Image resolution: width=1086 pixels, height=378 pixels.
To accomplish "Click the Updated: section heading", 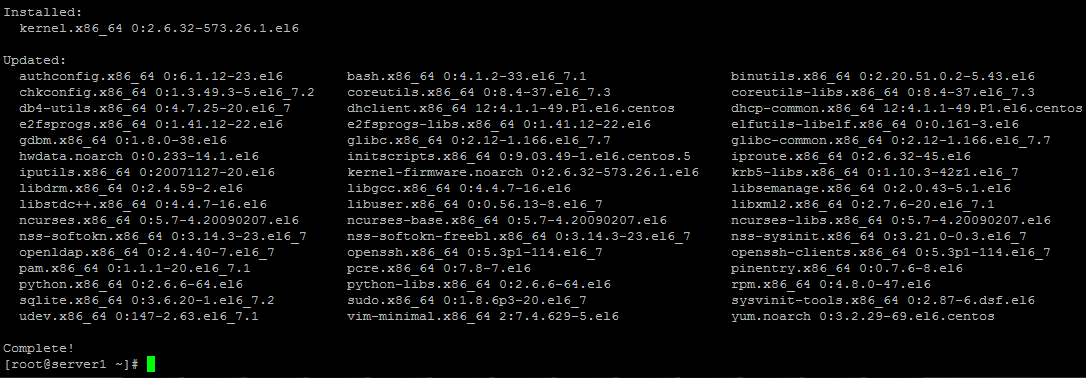I will click(x=35, y=60).
